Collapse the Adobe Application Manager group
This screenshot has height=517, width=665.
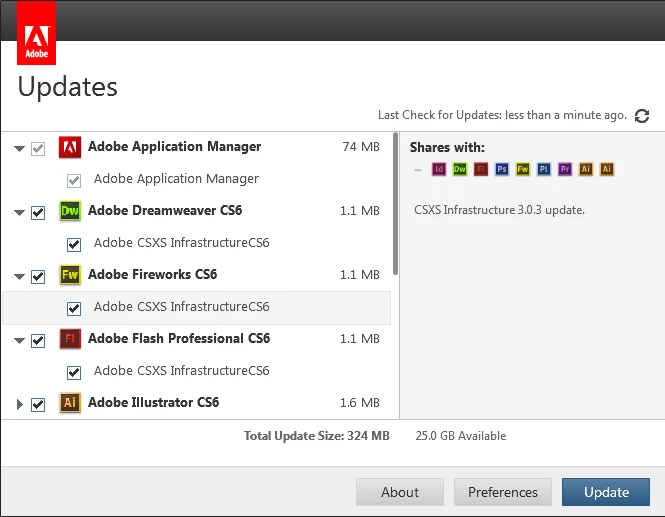point(20,149)
